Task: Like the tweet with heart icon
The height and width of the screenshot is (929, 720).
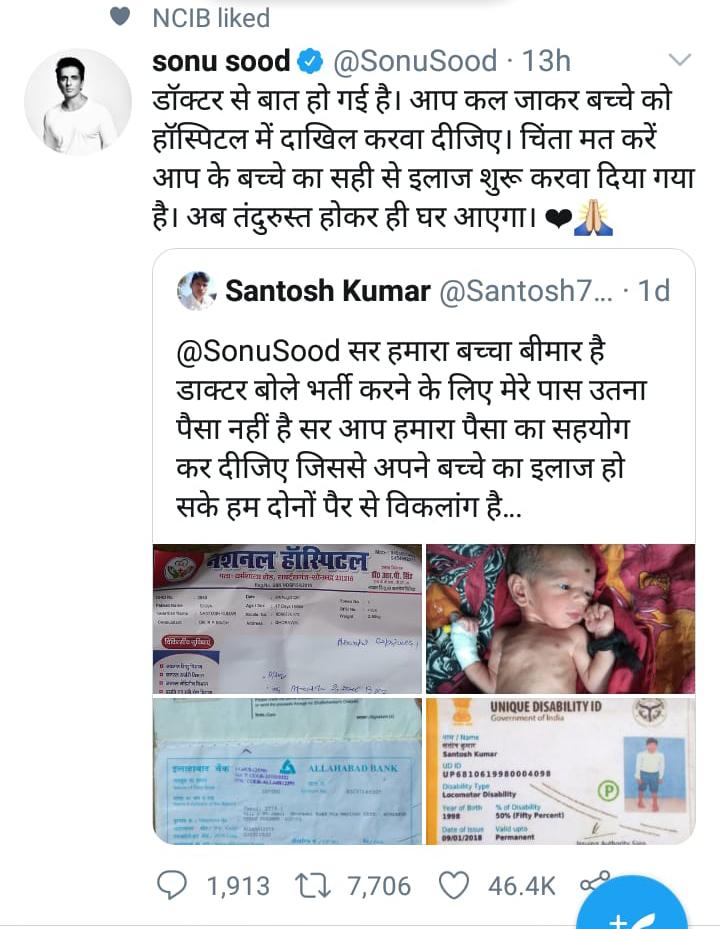Action: (x=454, y=886)
